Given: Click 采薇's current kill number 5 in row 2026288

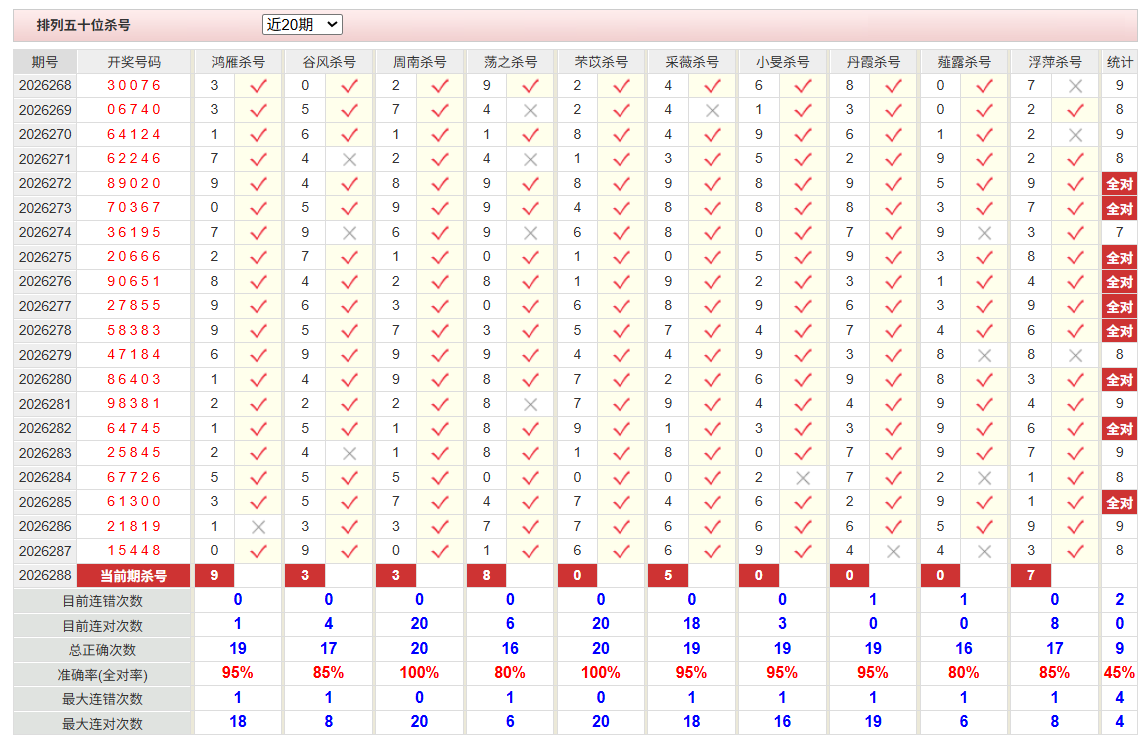Looking at the screenshot, I should point(668,575).
